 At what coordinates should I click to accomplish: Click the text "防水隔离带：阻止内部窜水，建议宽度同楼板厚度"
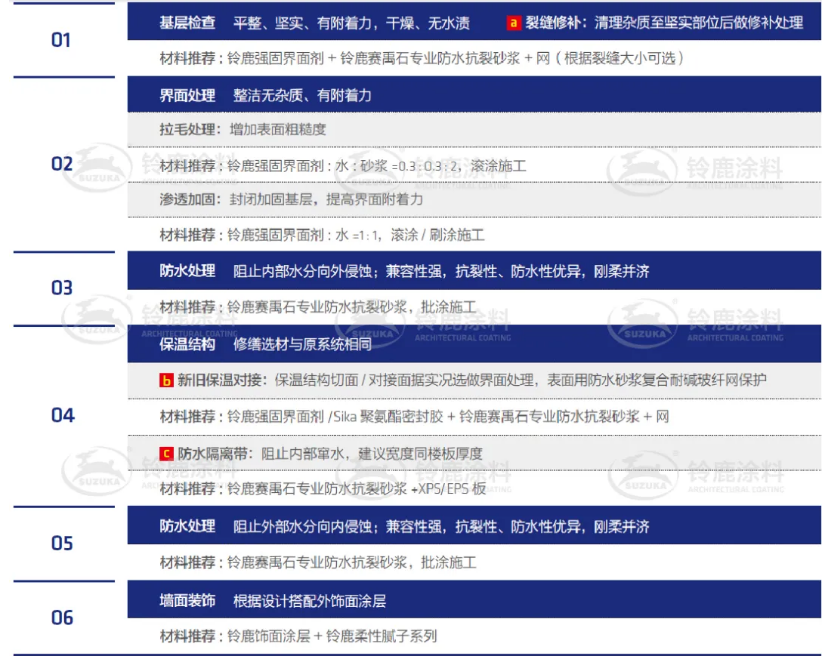point(330,454)
